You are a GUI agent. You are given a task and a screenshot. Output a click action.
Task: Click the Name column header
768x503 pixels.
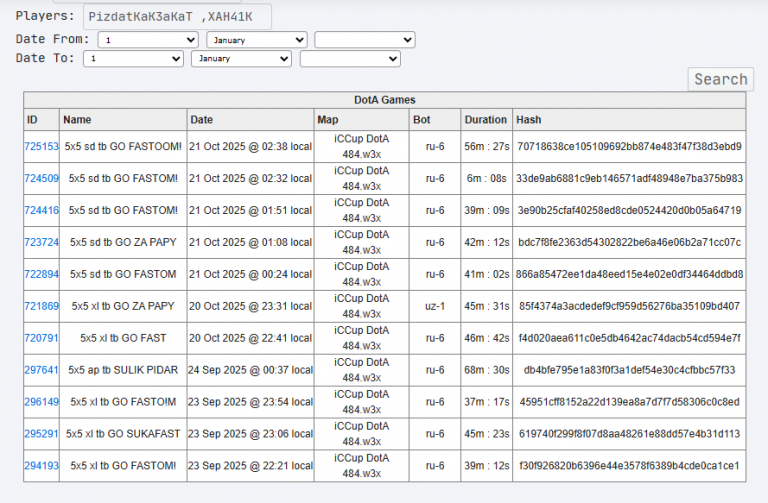pos(123,120)
